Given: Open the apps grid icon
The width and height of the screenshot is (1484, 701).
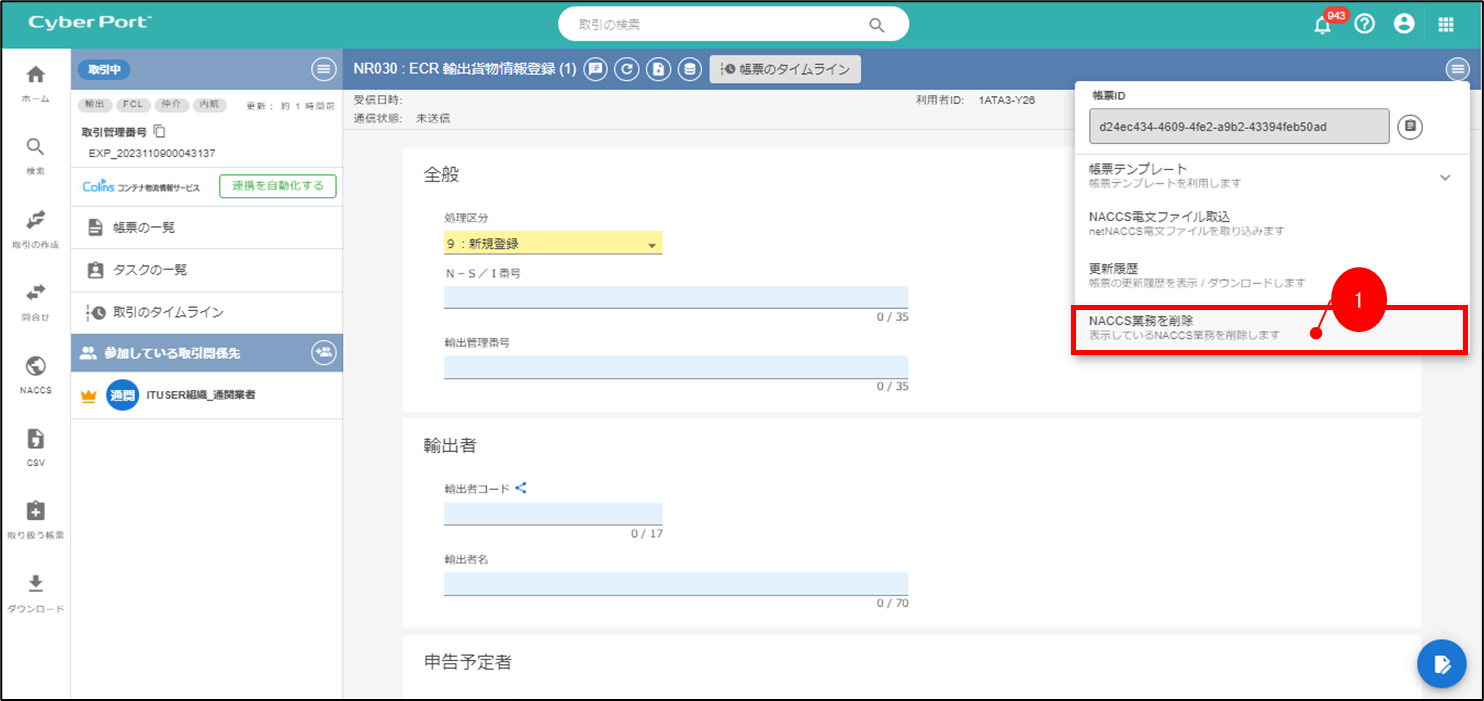Looking at the screenshot, I should coord(1446,25).
